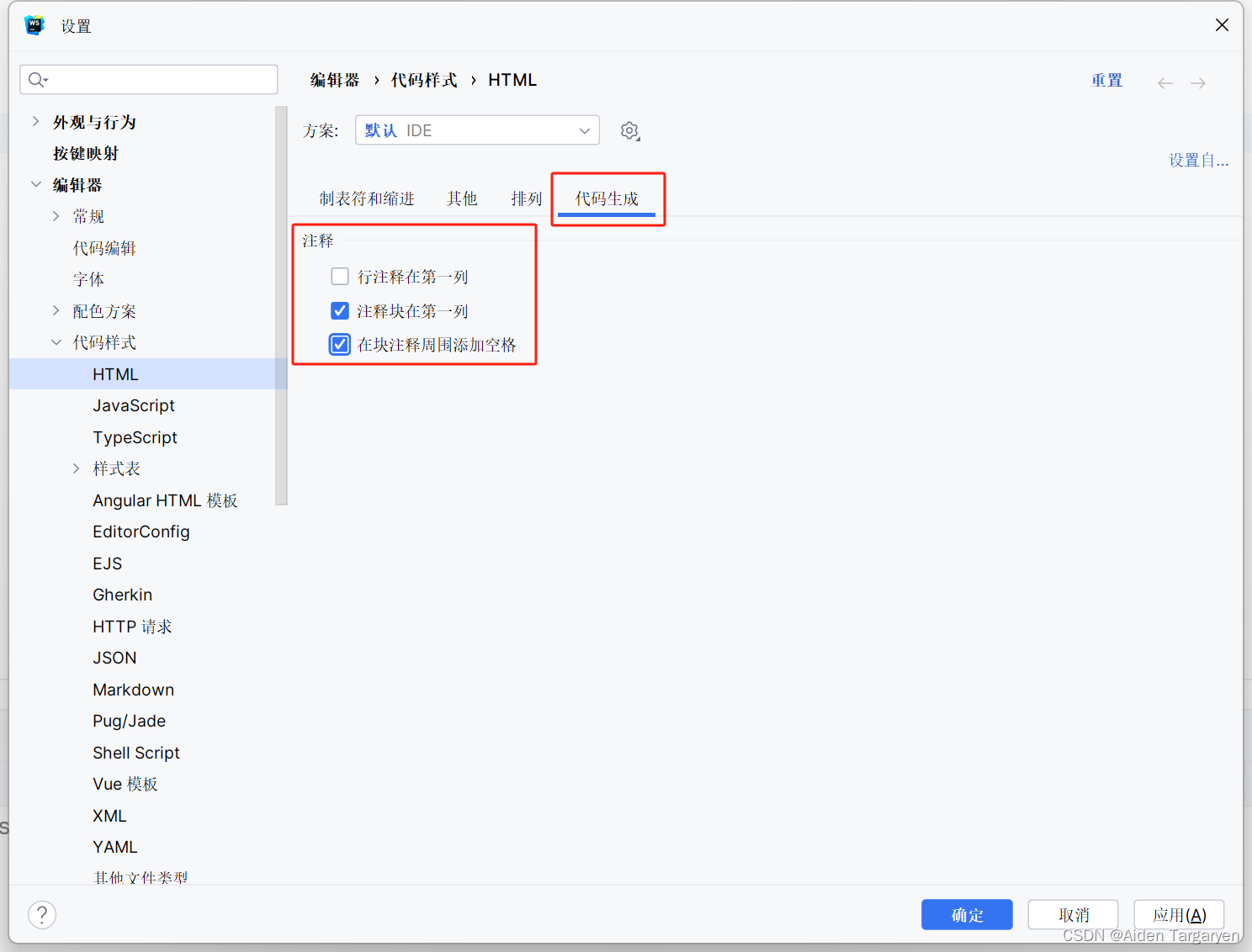This screenshot has width=1252, height=952.
Task: Close the 设置 dialog with X
Action: click(x=1222, y=25)
